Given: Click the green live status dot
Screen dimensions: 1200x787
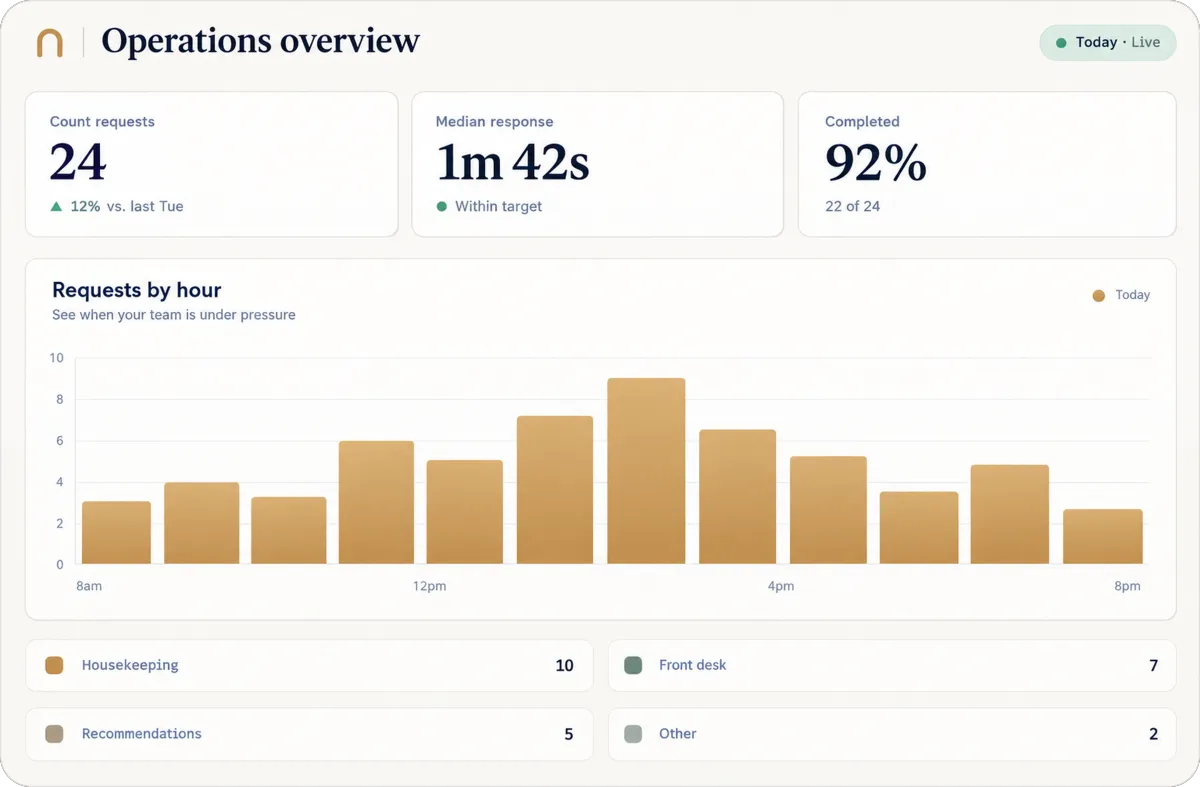Looking at the screenshot, I should pyautogui.click(x=1061, y=43).
